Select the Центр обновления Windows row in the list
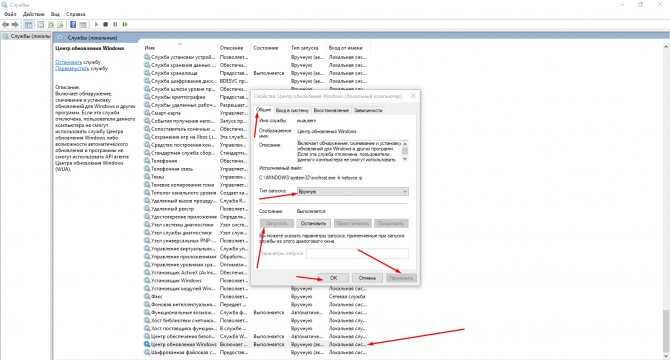 pos(256,344)
